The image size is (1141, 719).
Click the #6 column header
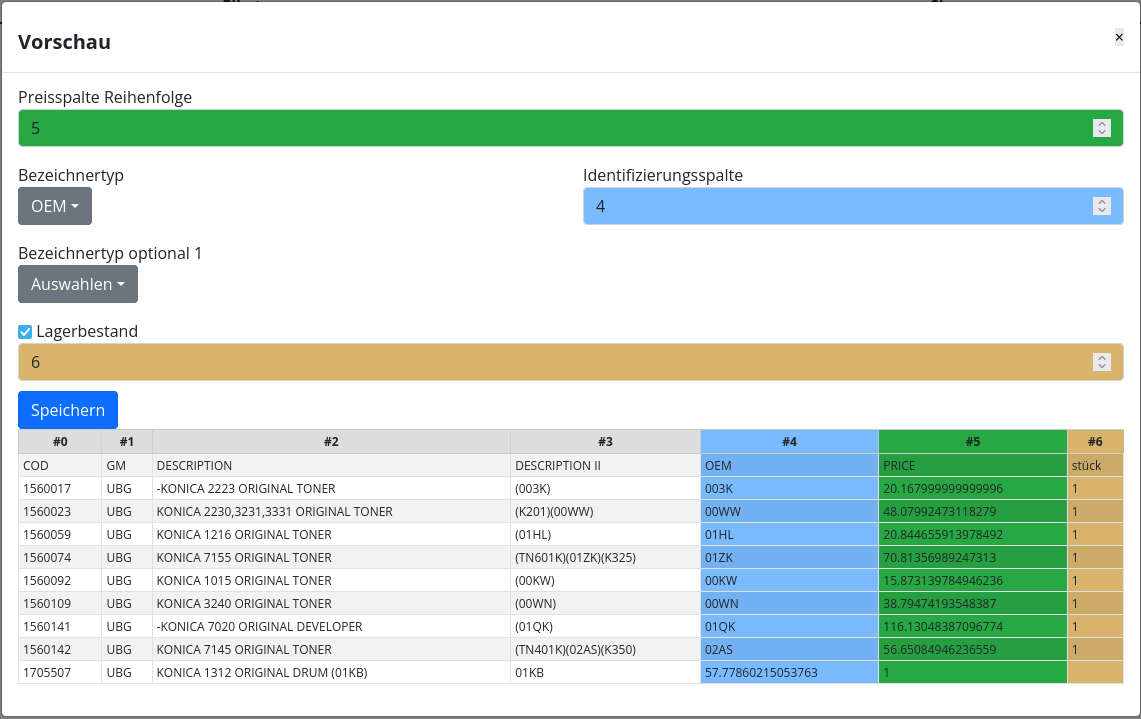(x=1095, y=442)
